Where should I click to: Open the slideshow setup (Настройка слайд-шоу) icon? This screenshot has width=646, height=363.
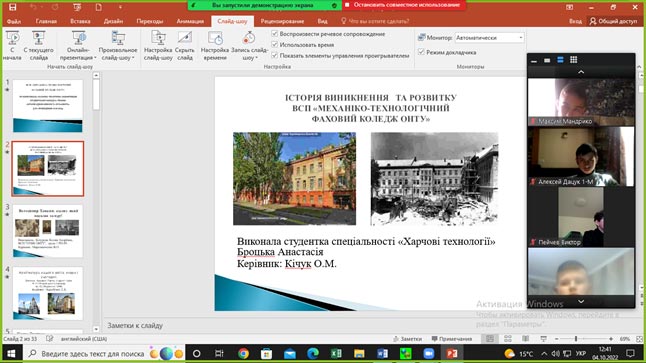[158, 38]
